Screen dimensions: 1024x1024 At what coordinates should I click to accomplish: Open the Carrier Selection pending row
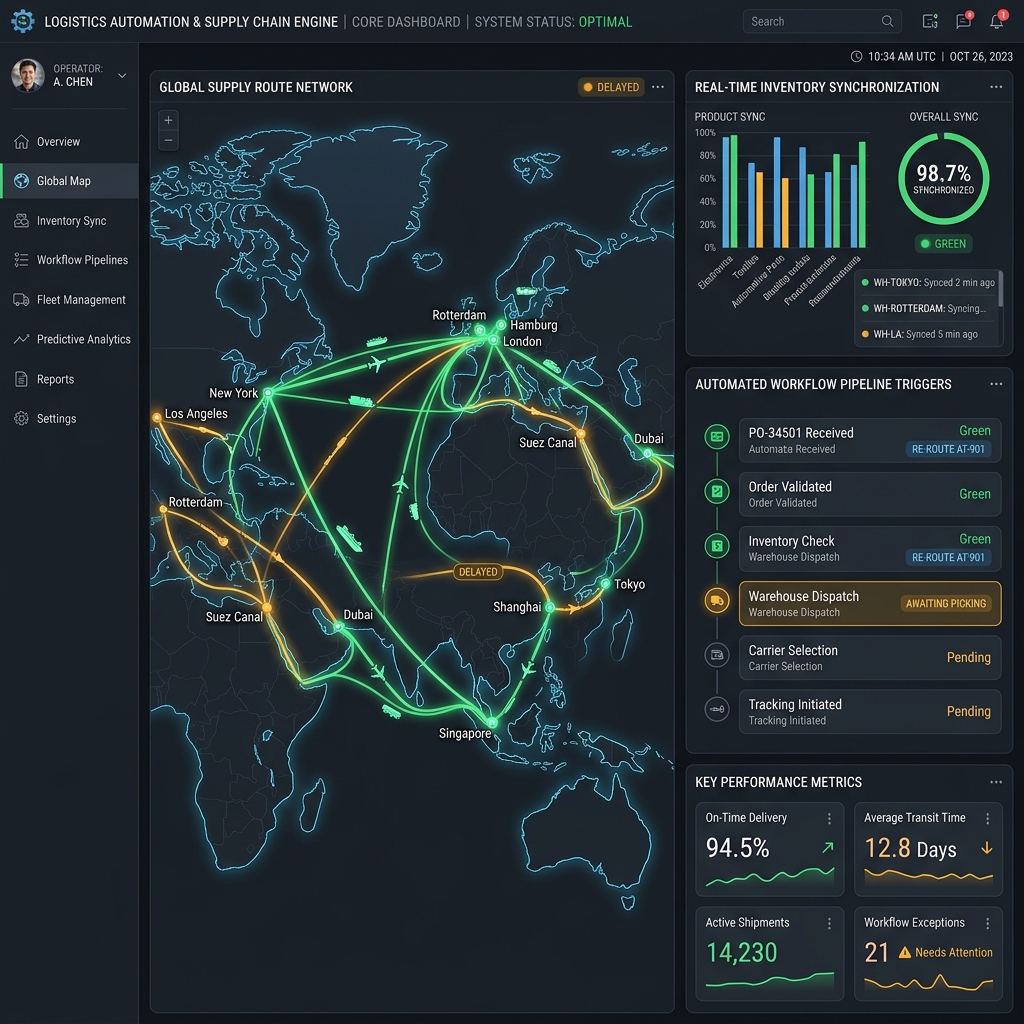[x=870, y=658]
